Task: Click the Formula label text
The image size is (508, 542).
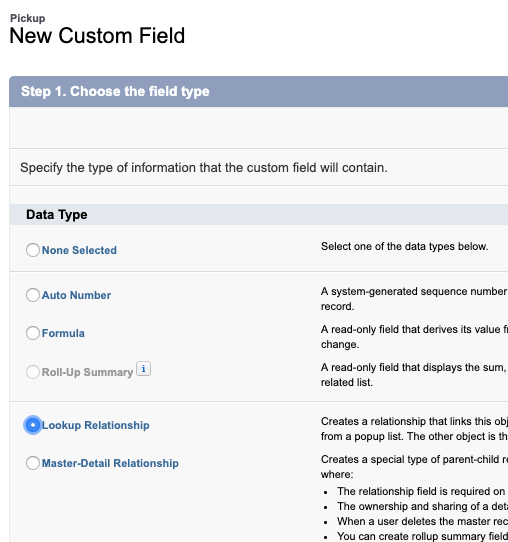Action: click(x=63, y=333)
